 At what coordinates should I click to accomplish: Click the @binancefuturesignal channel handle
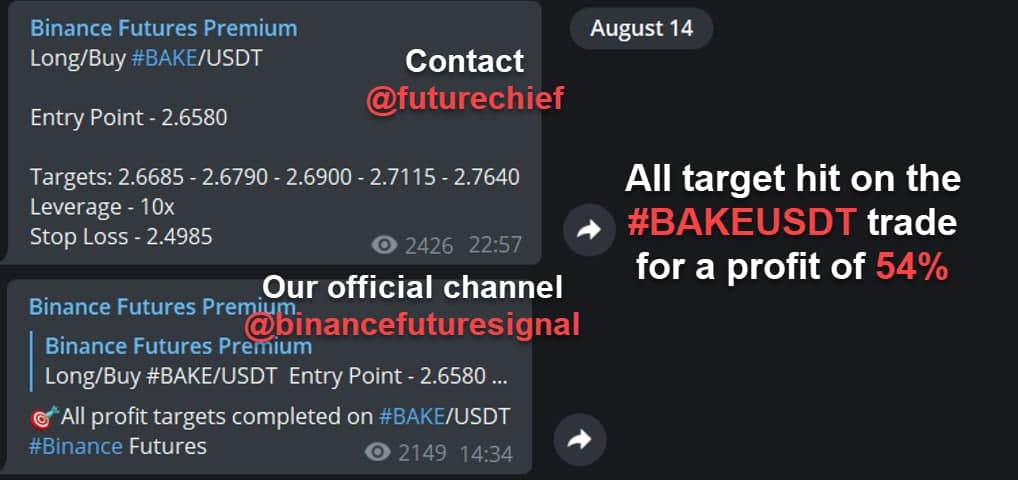tap(412, 325)
